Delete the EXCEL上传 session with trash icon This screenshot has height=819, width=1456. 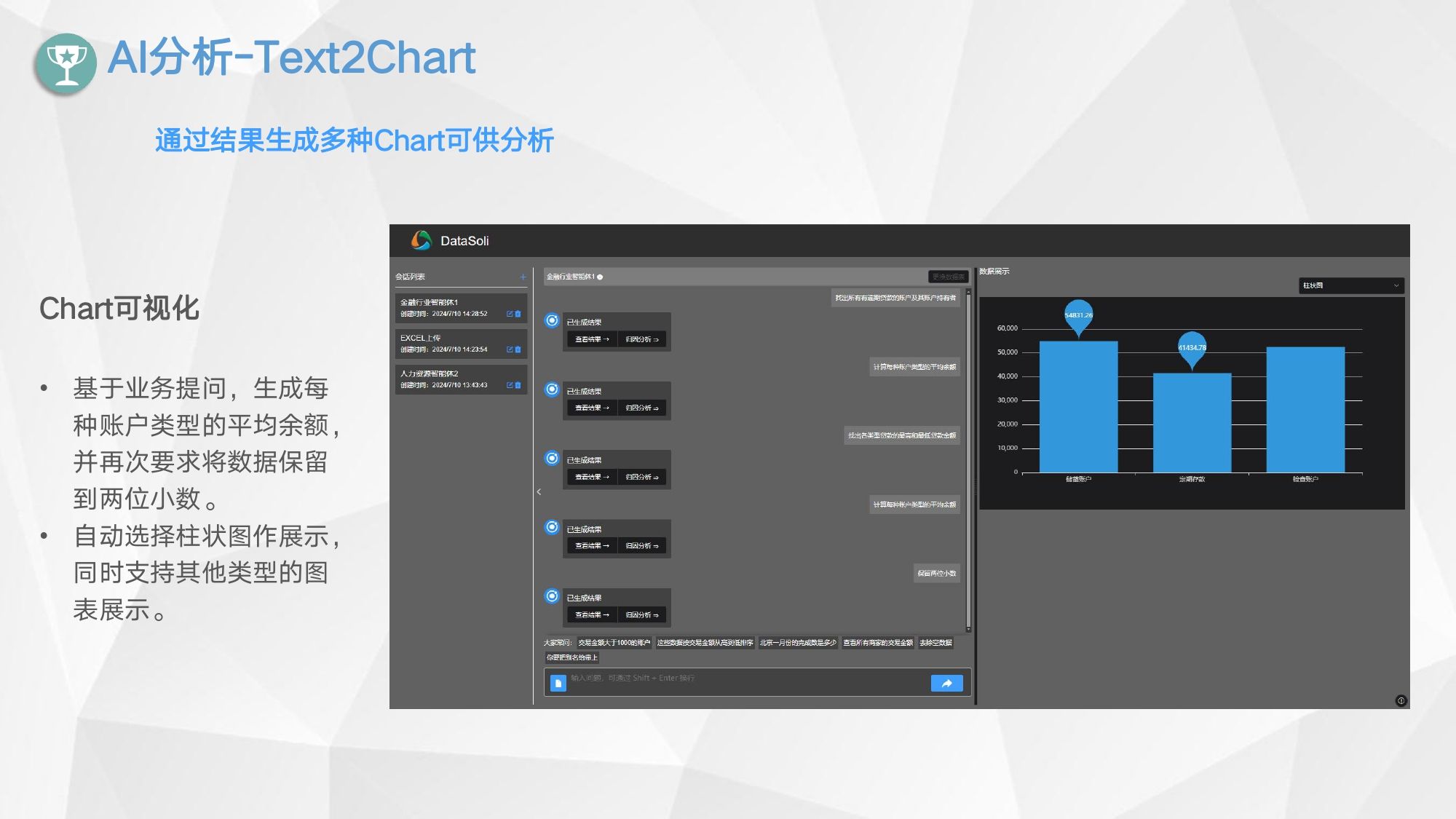(x=518, y=349)
